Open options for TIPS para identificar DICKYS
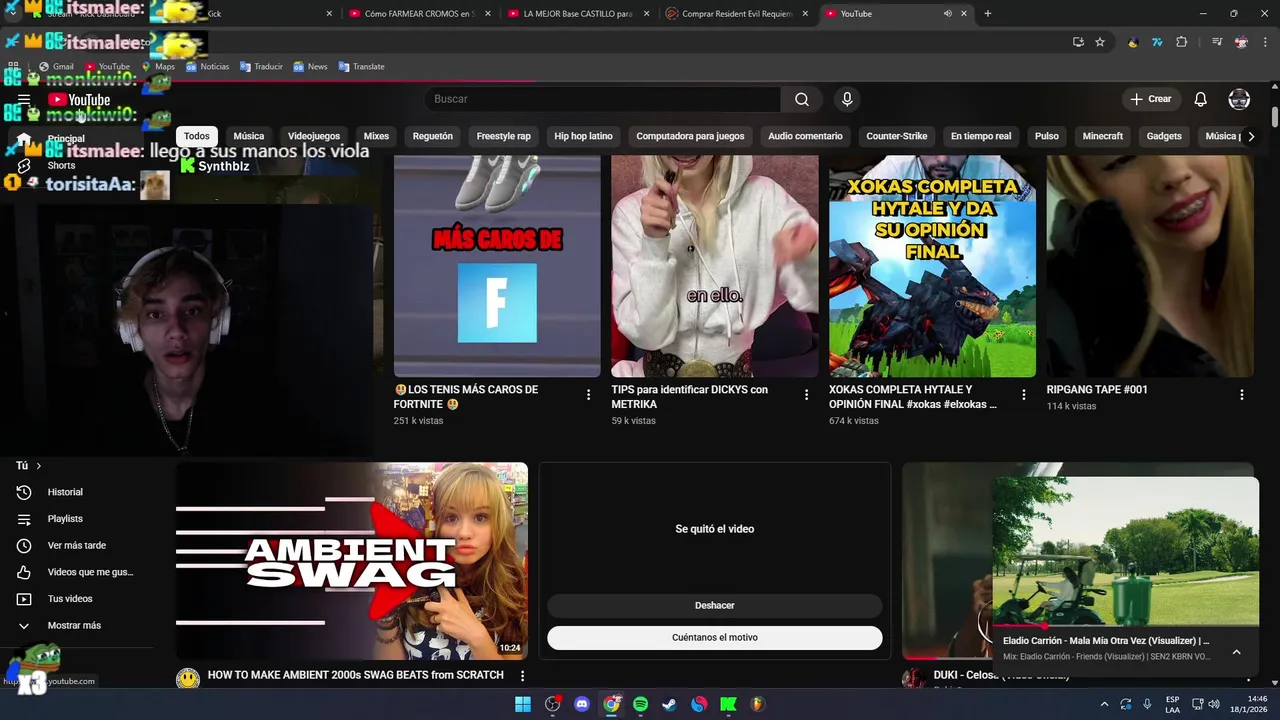 tap(806, 395)
